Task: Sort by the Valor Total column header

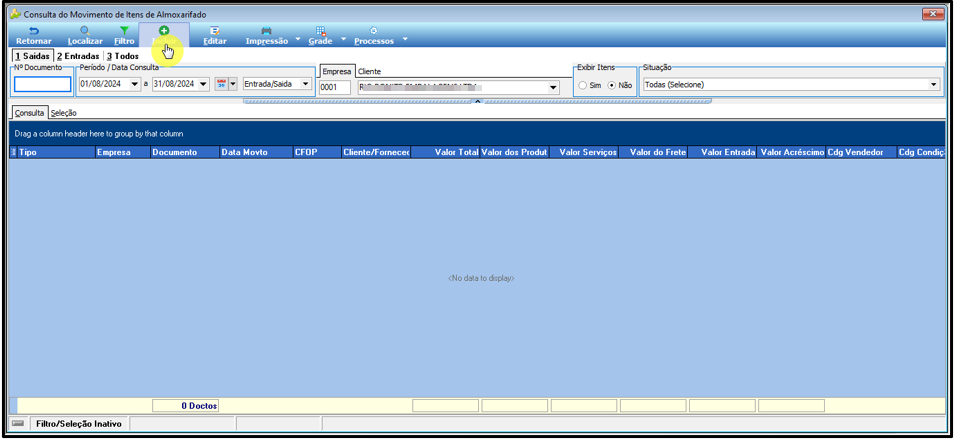Action: pyautogui.click(x=445, y=152)
